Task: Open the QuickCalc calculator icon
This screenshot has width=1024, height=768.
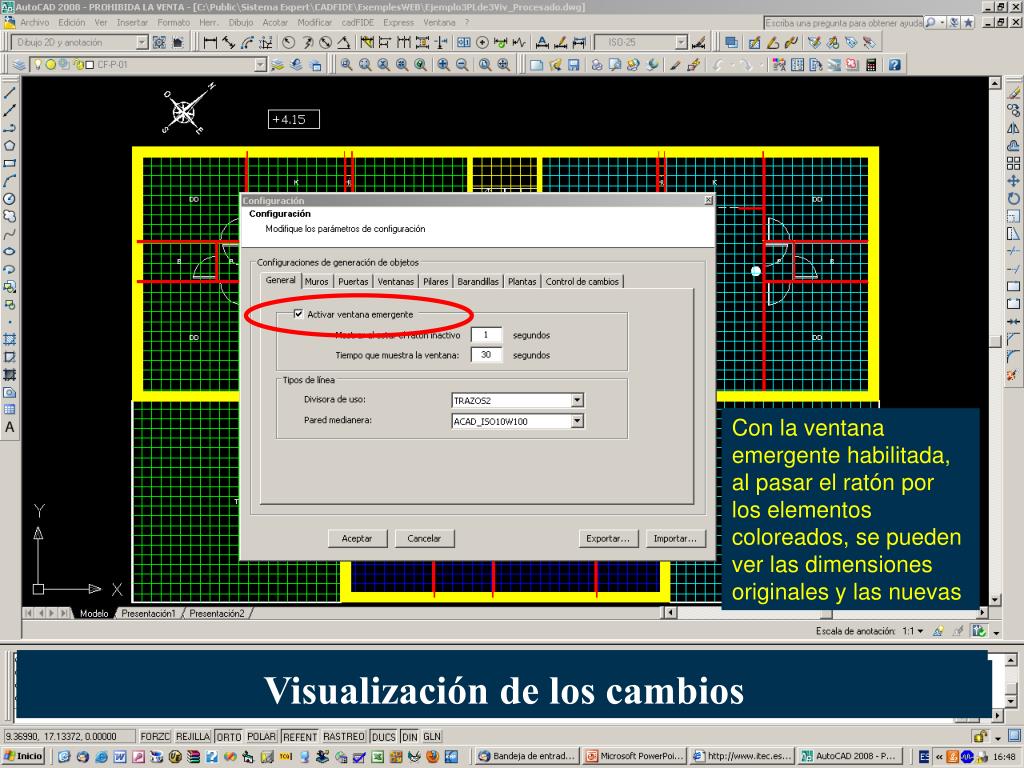Action: [871, 65]
